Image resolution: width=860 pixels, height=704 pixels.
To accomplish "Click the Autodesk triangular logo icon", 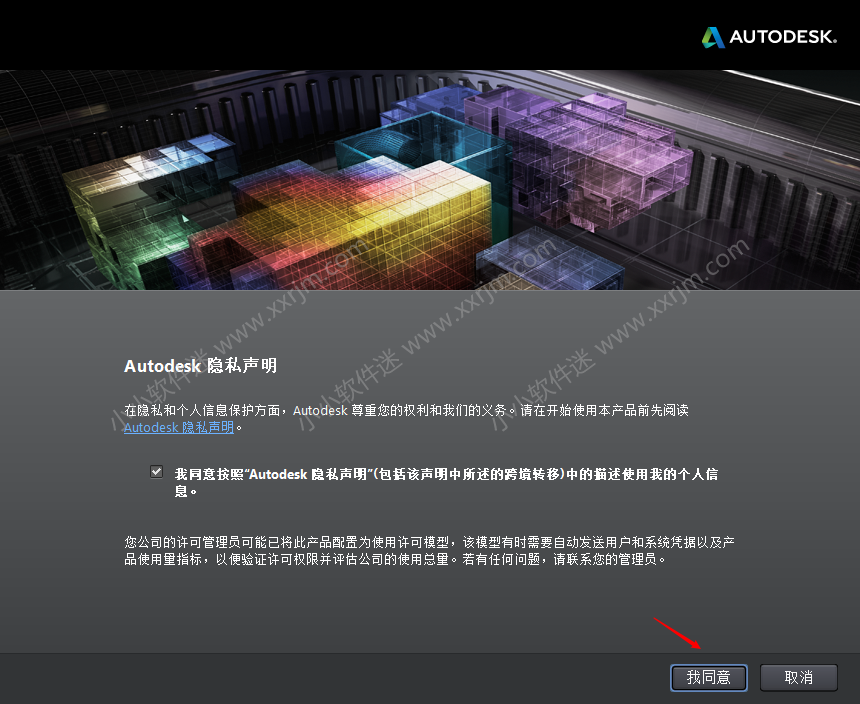I will point(713,37).
